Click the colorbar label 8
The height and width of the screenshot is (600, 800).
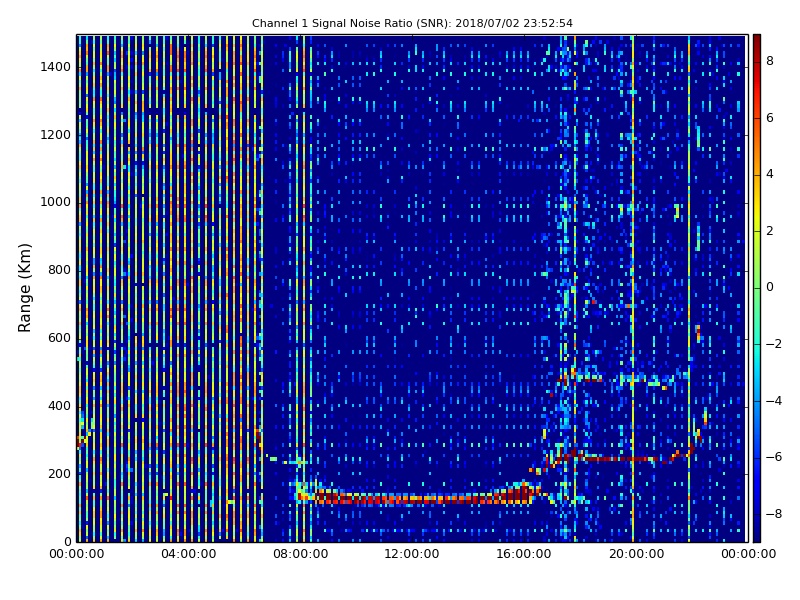point(770,61)
